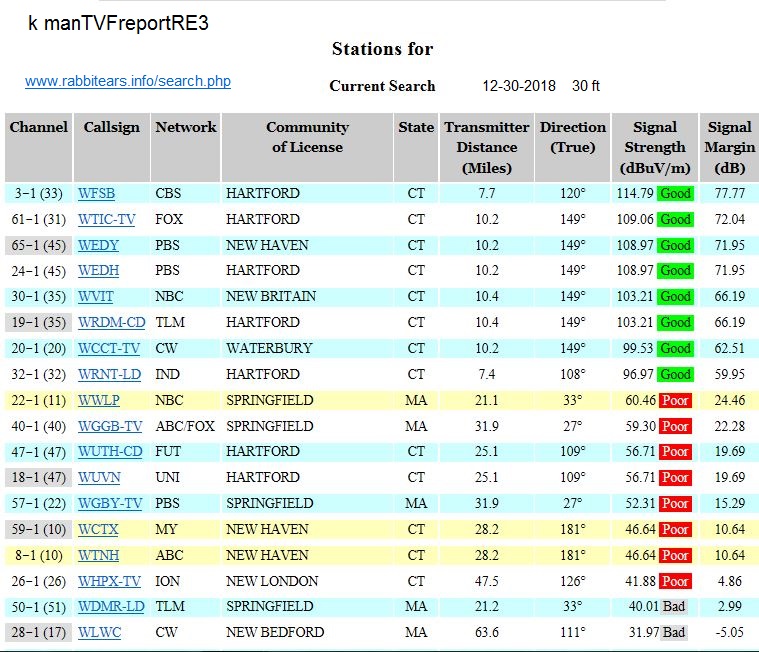
Task: Select the WEDY station link
Action: coord(99,245)
